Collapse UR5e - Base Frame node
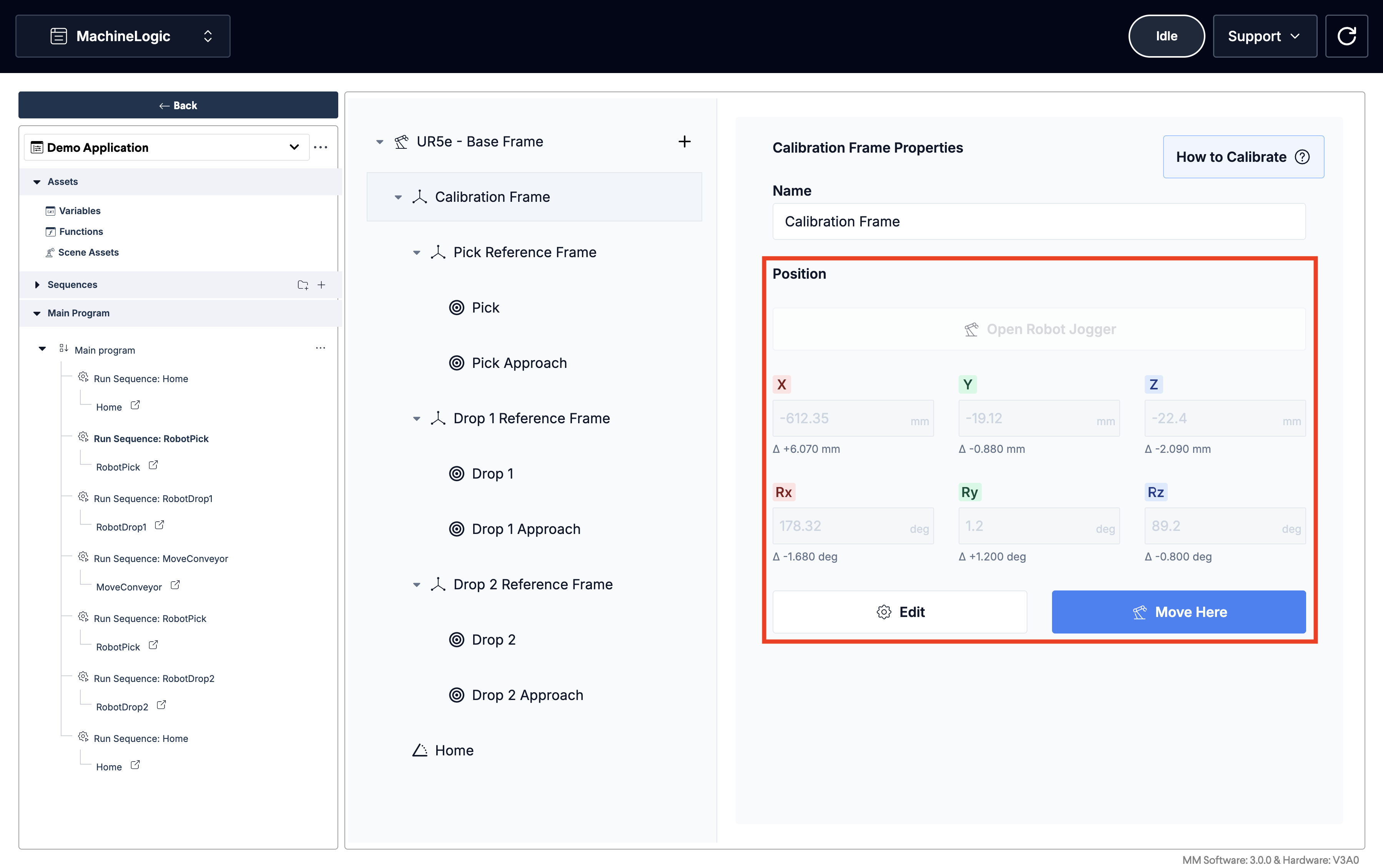This screenshot has width=1383, height=868. [379, 142]
